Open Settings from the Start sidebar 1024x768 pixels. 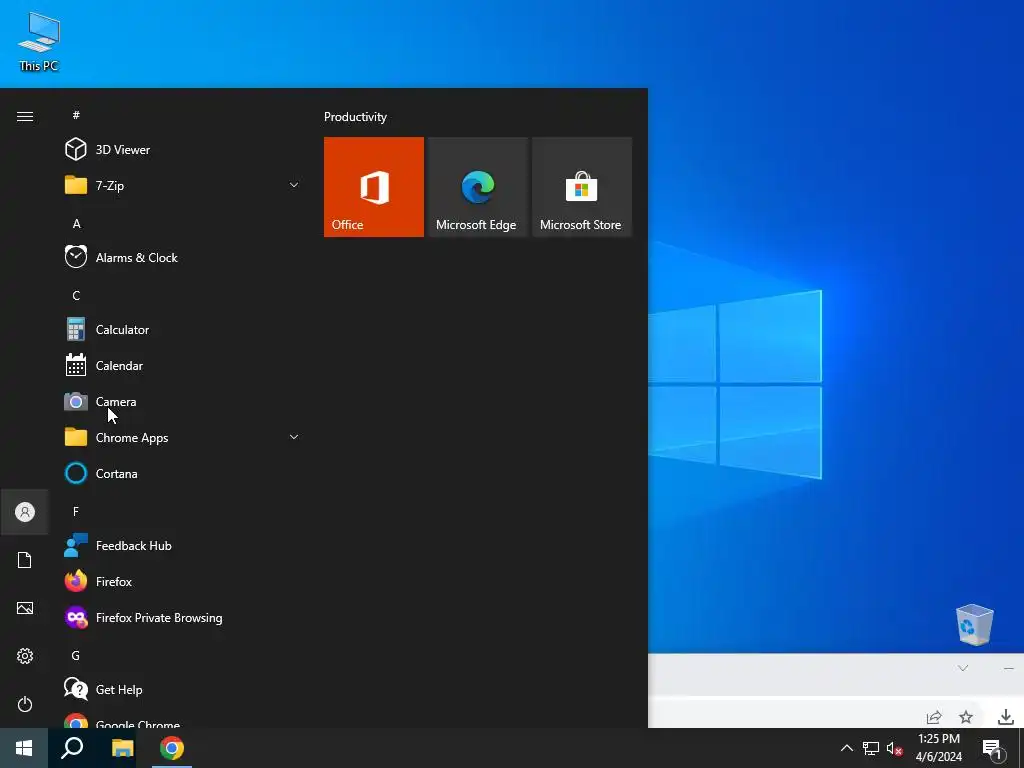pos(25,656)
